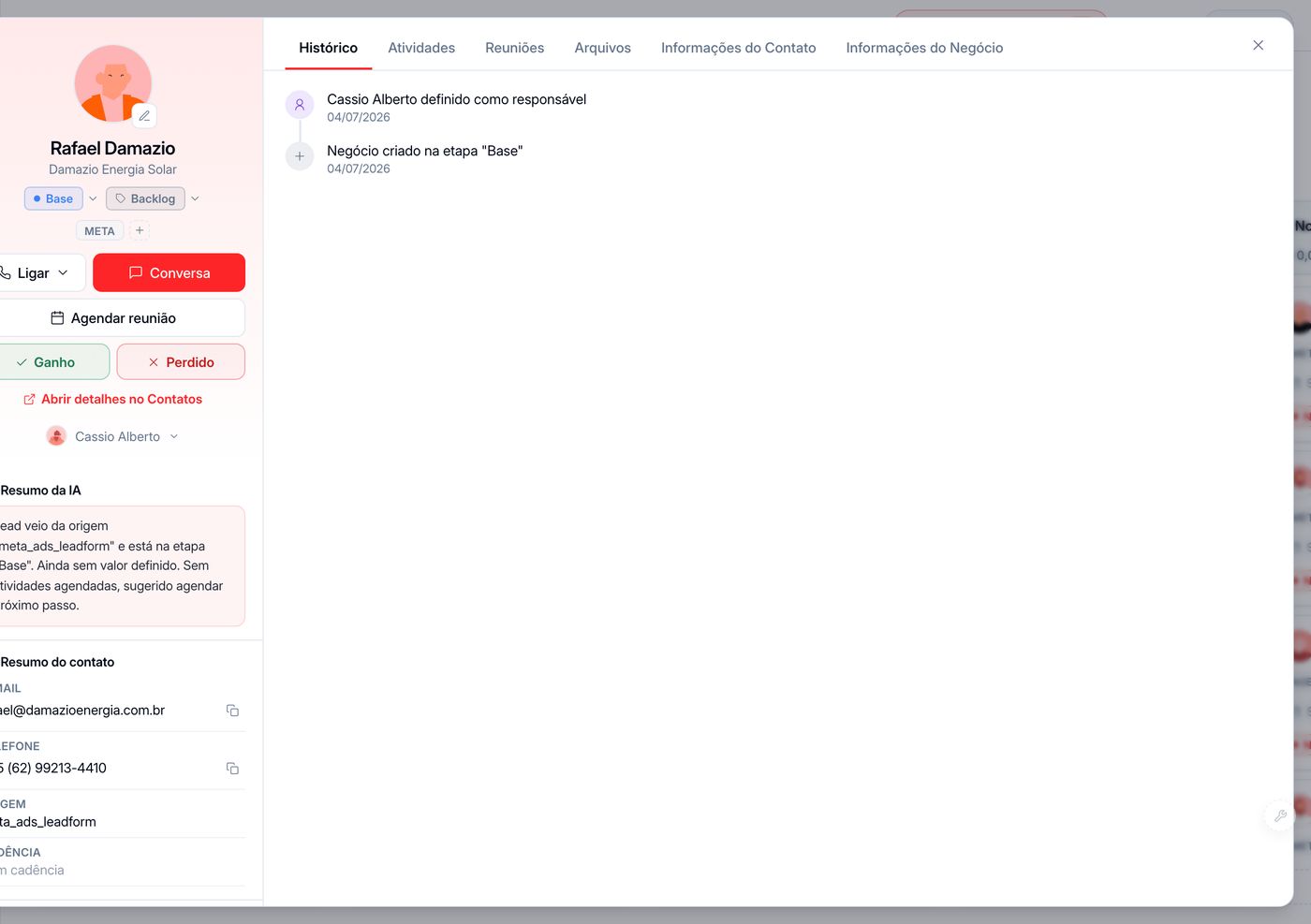Click the company name Damazio Energia Solar
1311x924 pixels.
[x=112, y=169]
